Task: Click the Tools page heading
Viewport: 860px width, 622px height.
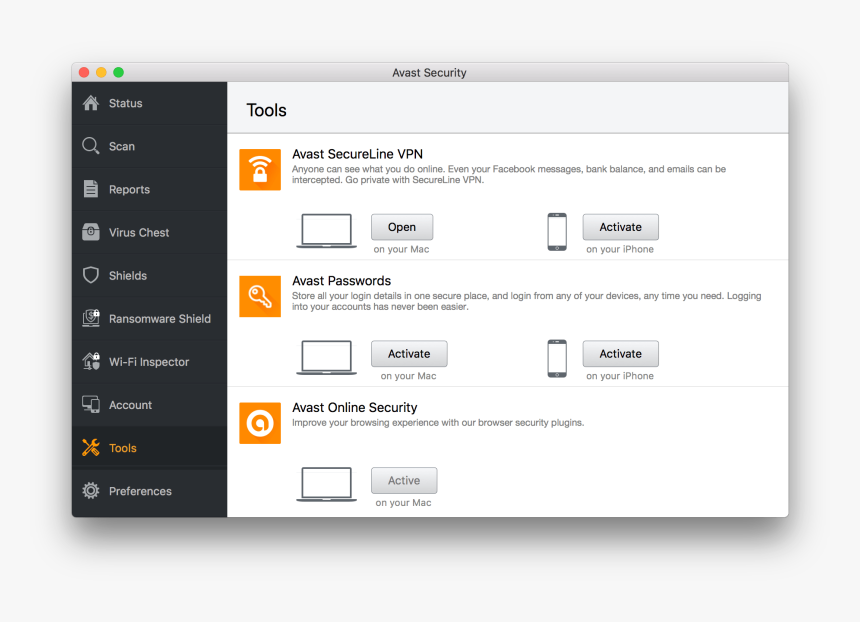Action: pos(267,110)
